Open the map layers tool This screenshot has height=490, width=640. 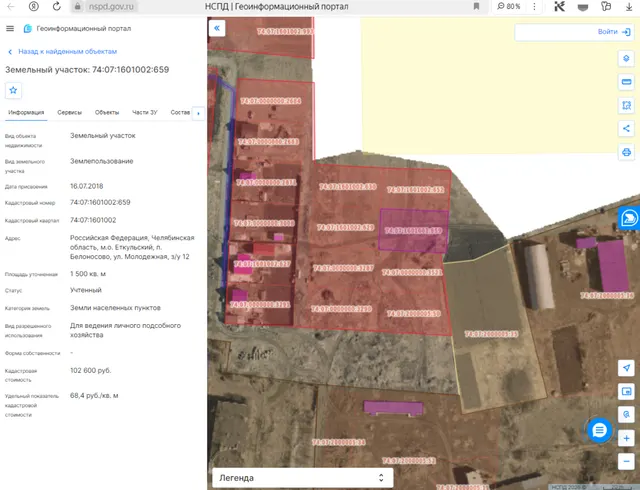click(626, 59)
